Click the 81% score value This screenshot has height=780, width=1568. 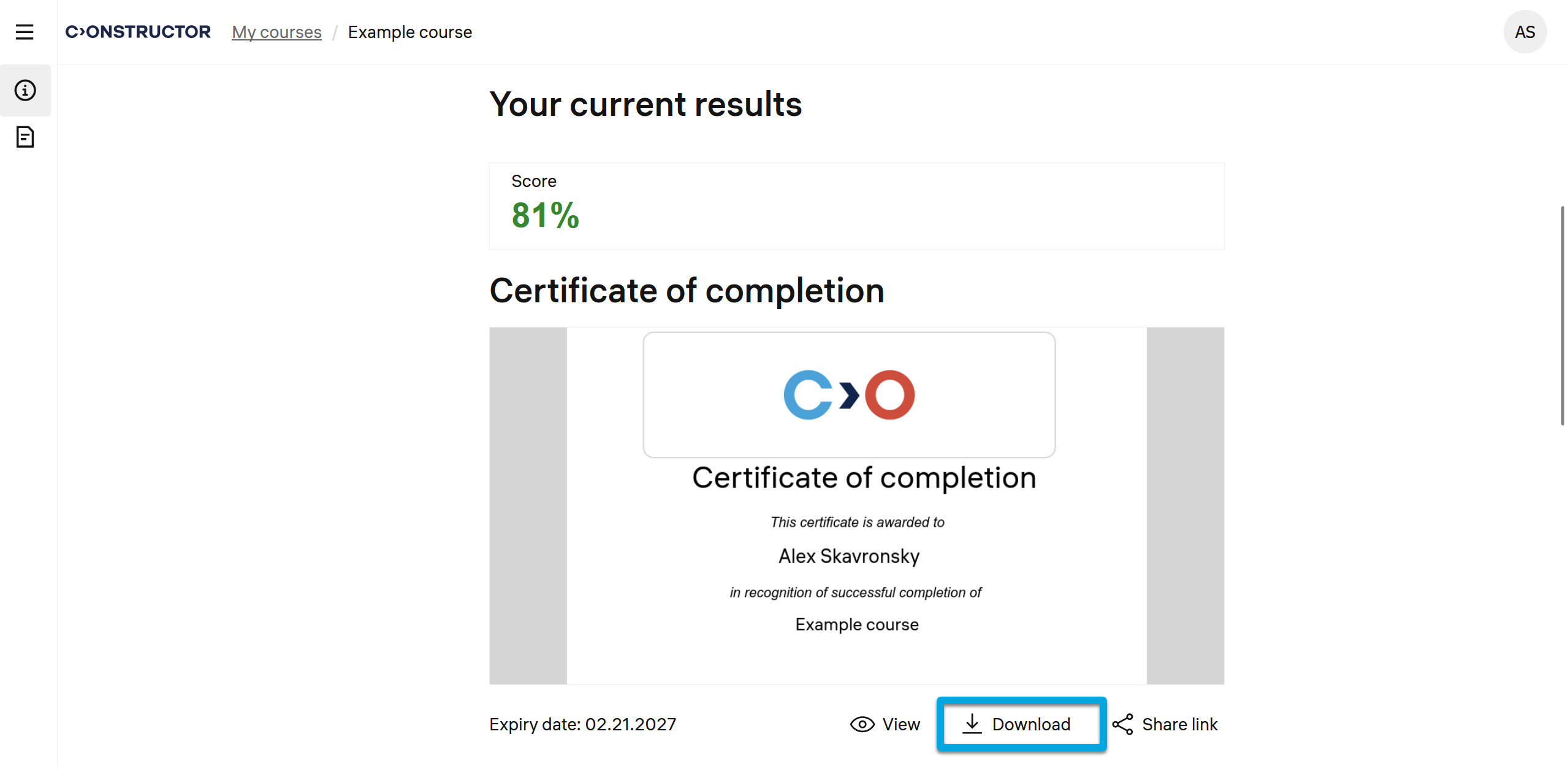click(x=545, y=215)
